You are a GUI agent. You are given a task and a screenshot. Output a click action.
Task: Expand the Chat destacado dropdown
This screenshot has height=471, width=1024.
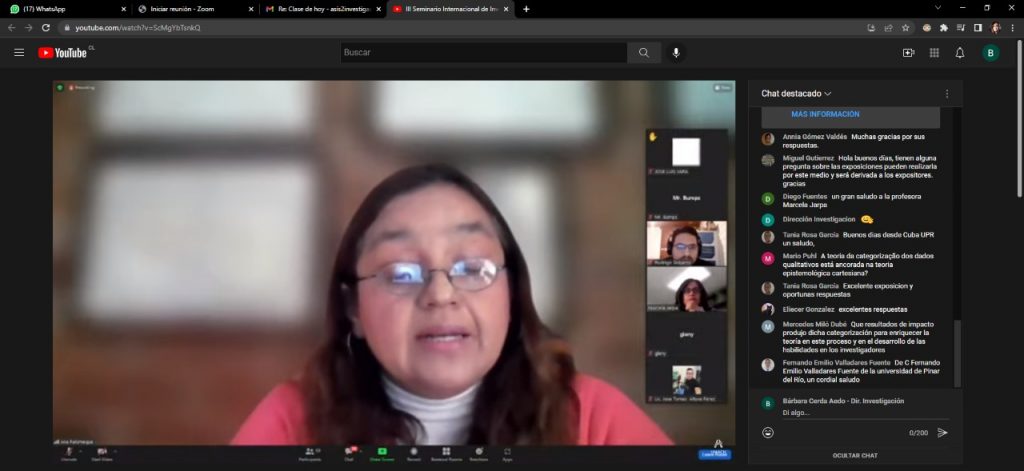click(x=800, y=93)
